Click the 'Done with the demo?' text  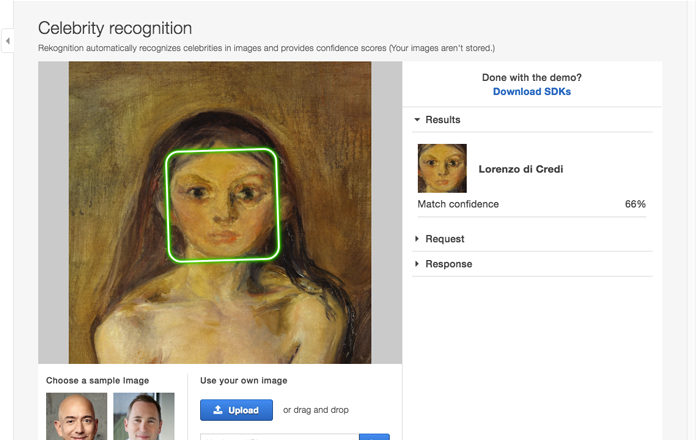tap(532, 78)
